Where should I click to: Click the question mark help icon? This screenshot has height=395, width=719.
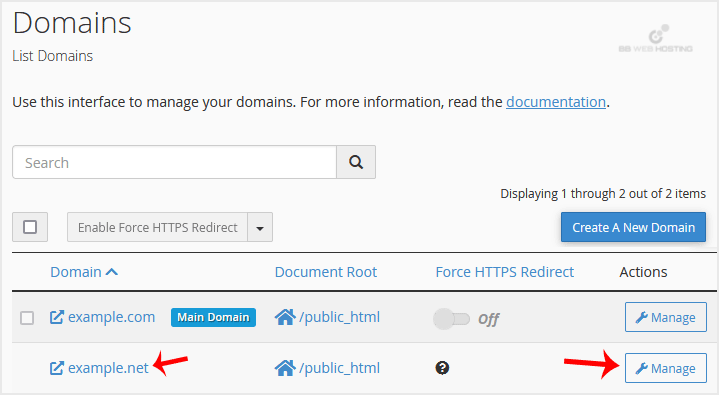pos(442,368)
